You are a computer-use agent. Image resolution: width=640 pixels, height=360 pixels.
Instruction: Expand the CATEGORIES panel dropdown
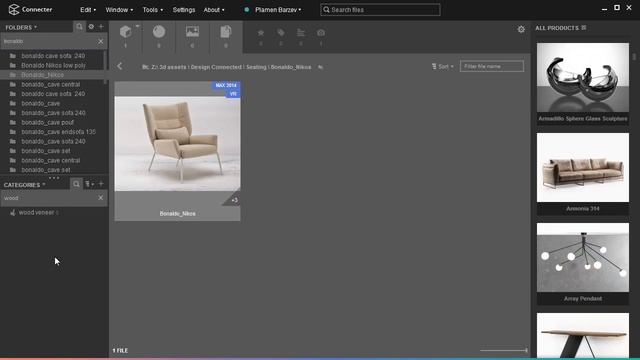pos(24,185)
